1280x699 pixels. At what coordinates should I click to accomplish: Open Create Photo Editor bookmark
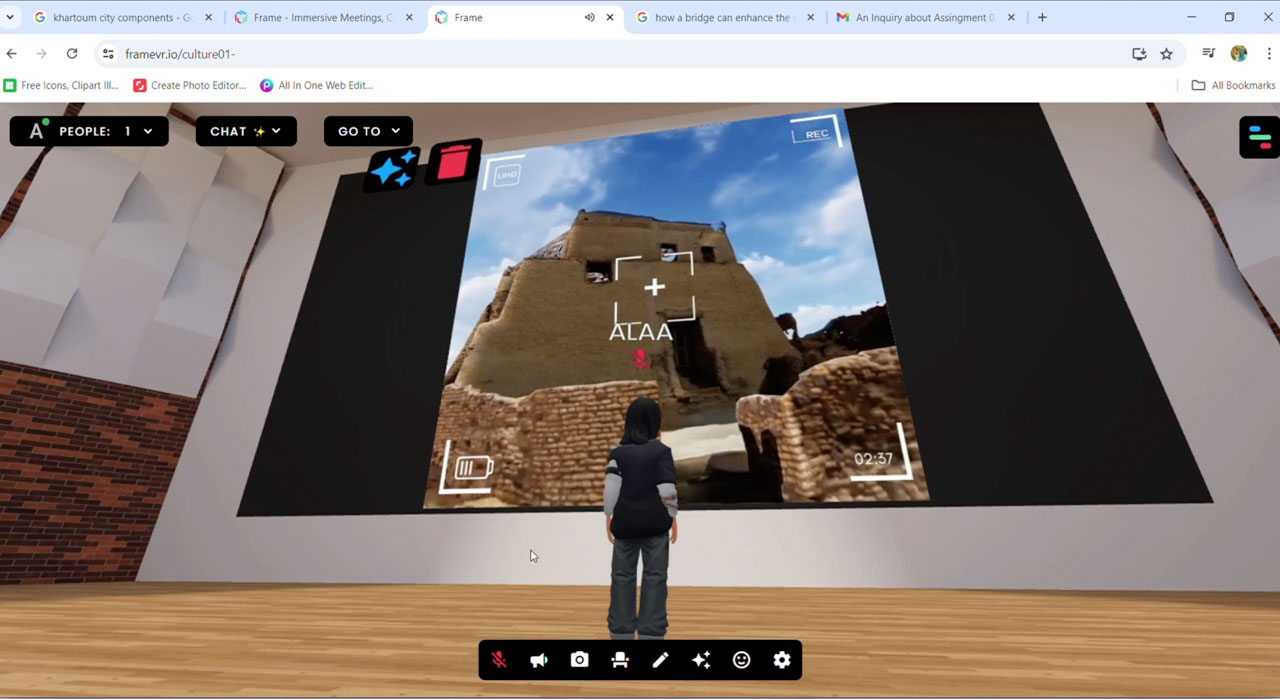point(189,86)
